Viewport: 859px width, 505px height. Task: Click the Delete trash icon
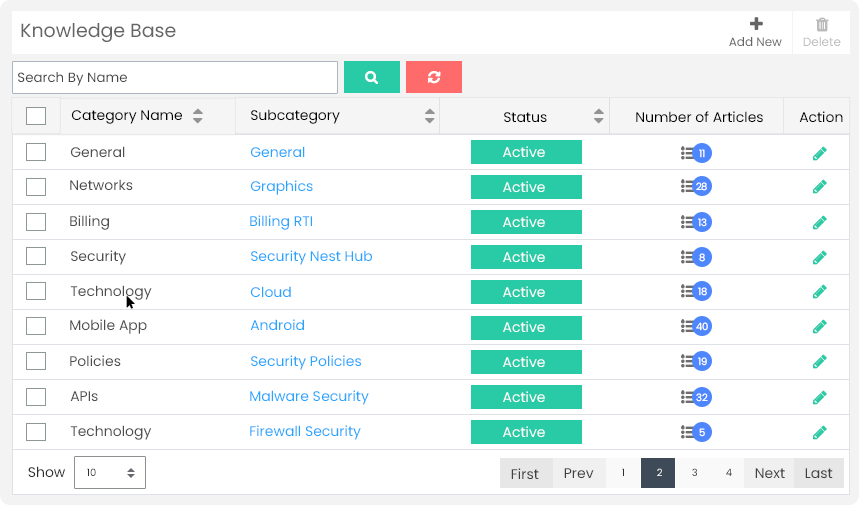pos(822,24)
